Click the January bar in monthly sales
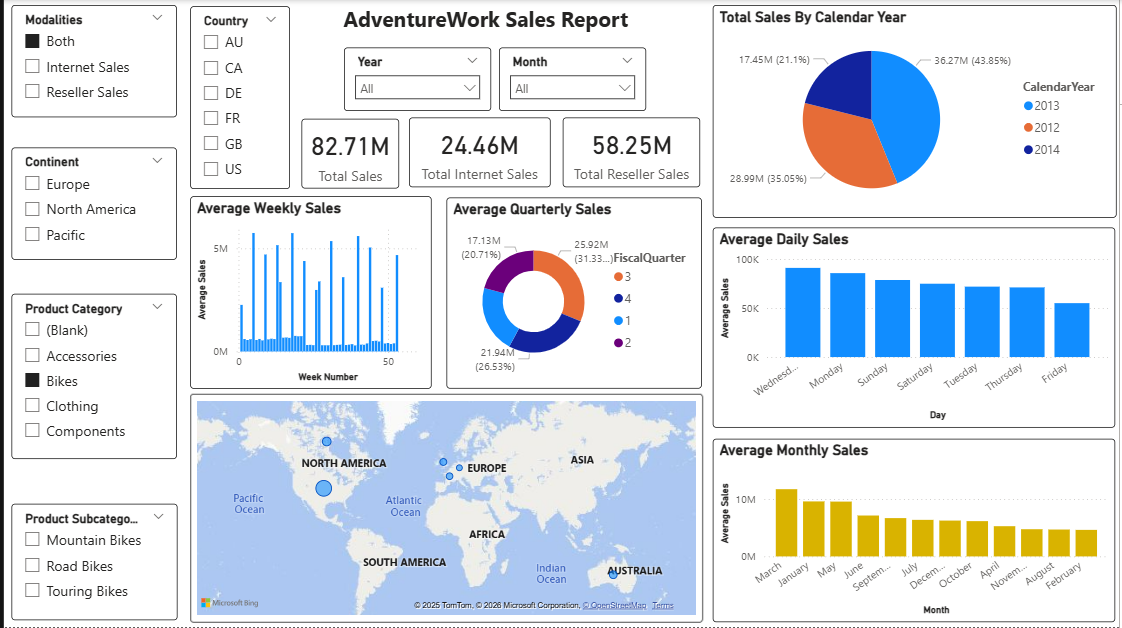 814,529
